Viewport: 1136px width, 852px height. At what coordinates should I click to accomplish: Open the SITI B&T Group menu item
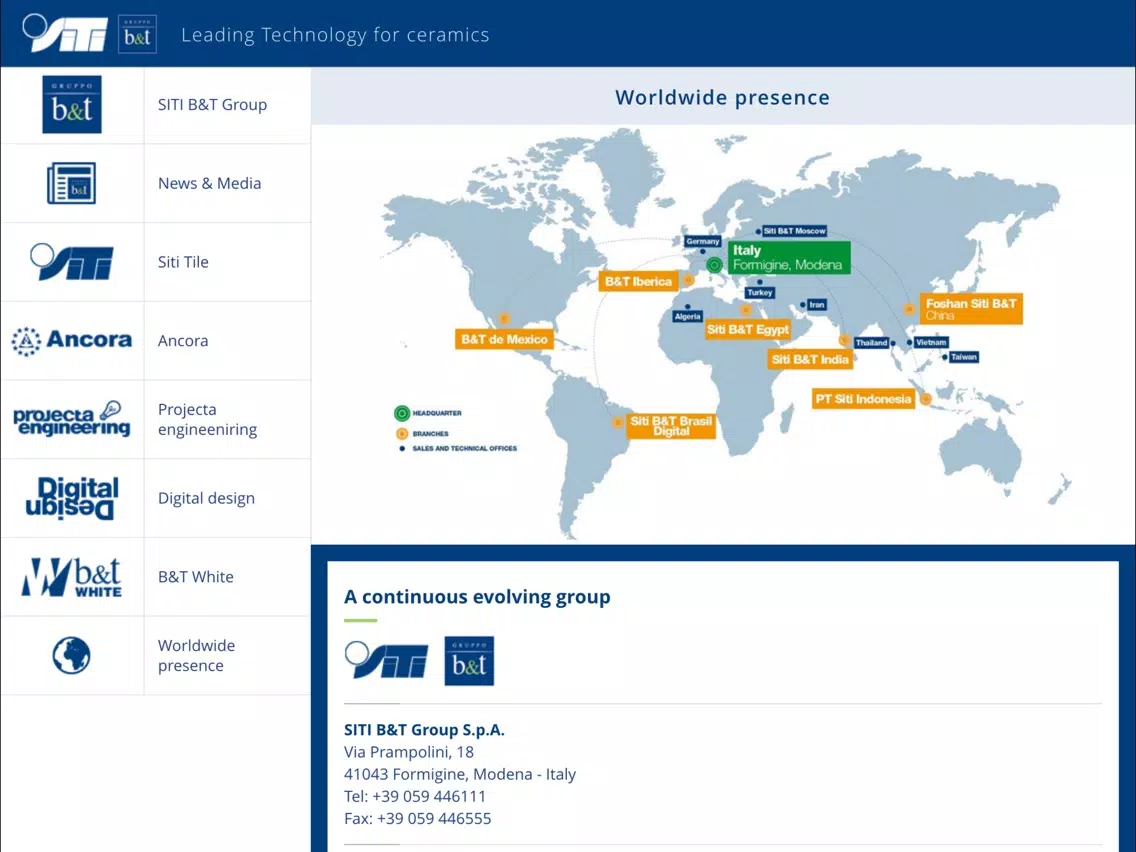tap(212, 104)
